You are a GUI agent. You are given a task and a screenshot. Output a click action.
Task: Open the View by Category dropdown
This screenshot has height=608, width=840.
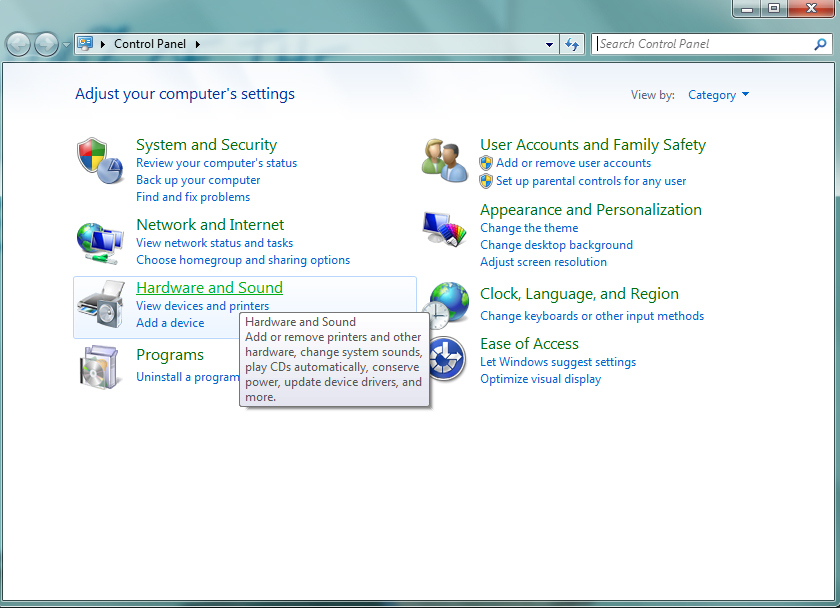click(x=718, y=95)
